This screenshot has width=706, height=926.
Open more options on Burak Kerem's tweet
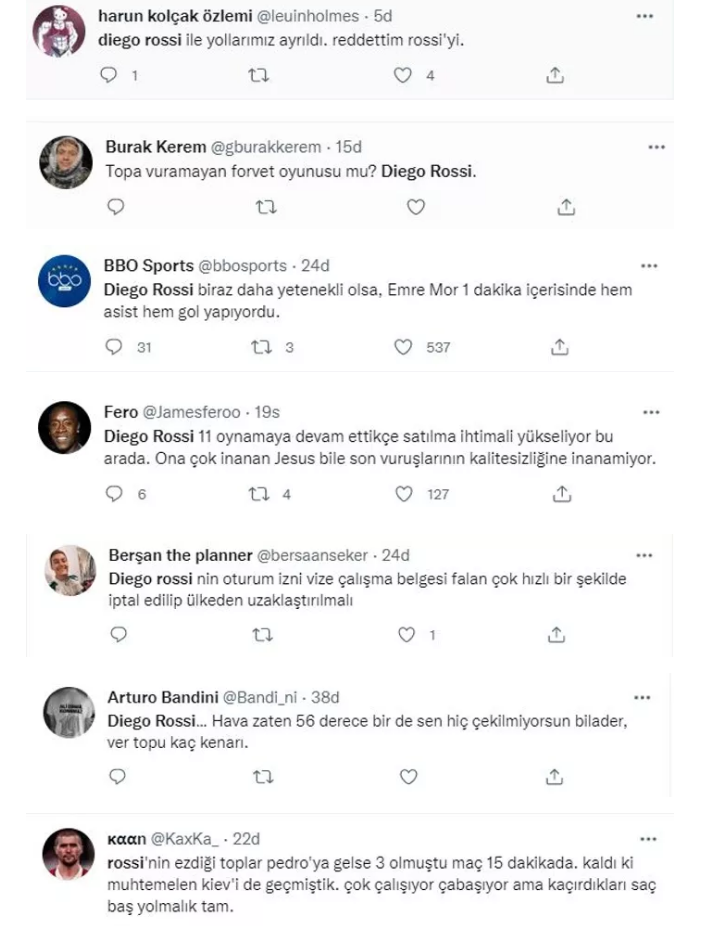coord(656,146)
